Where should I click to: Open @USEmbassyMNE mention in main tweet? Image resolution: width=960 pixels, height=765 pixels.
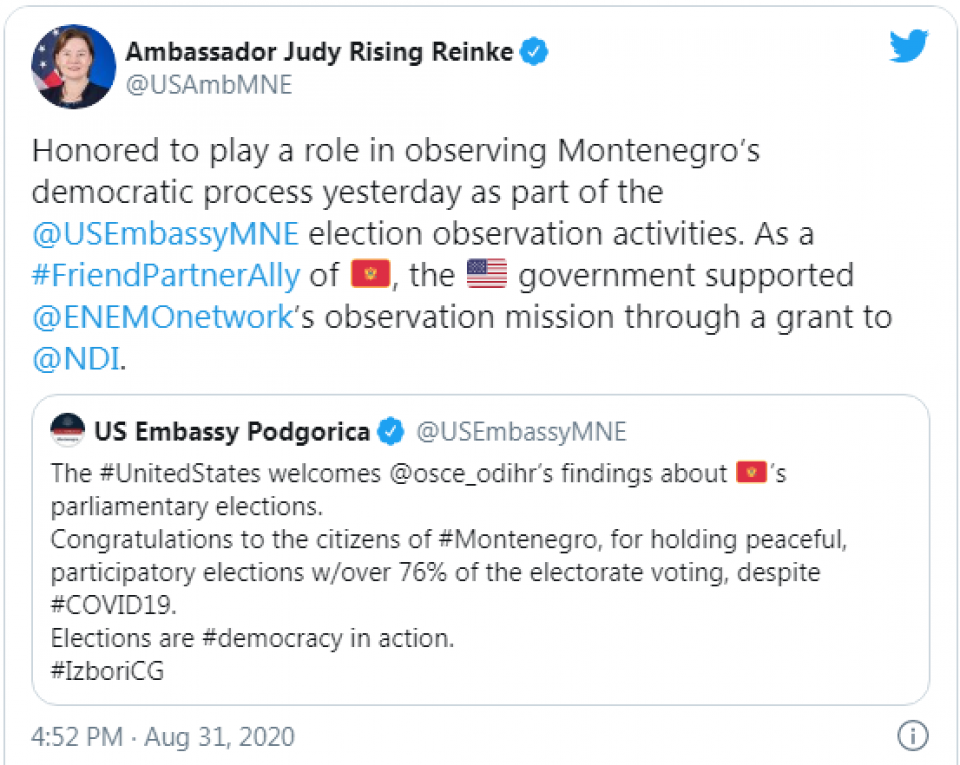click(166, 234)
